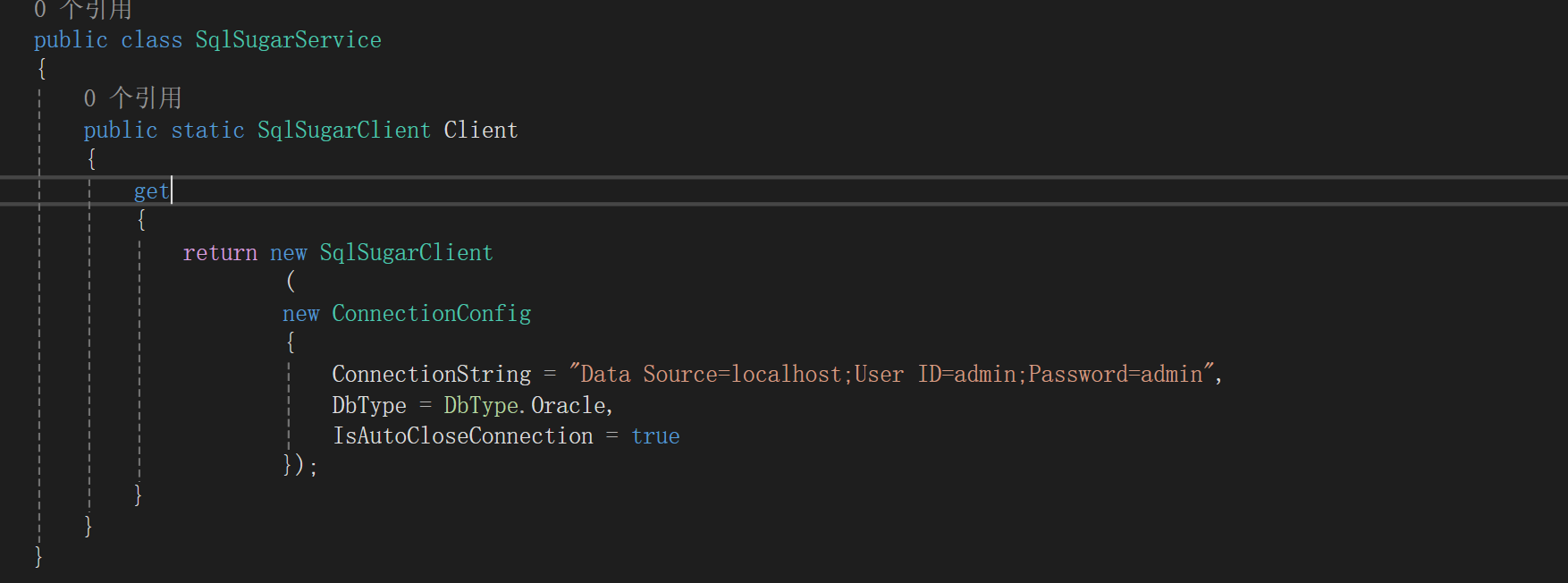Click the true literal value
The width and height of the screenshot is (1568, 583).
coord(655,436)
